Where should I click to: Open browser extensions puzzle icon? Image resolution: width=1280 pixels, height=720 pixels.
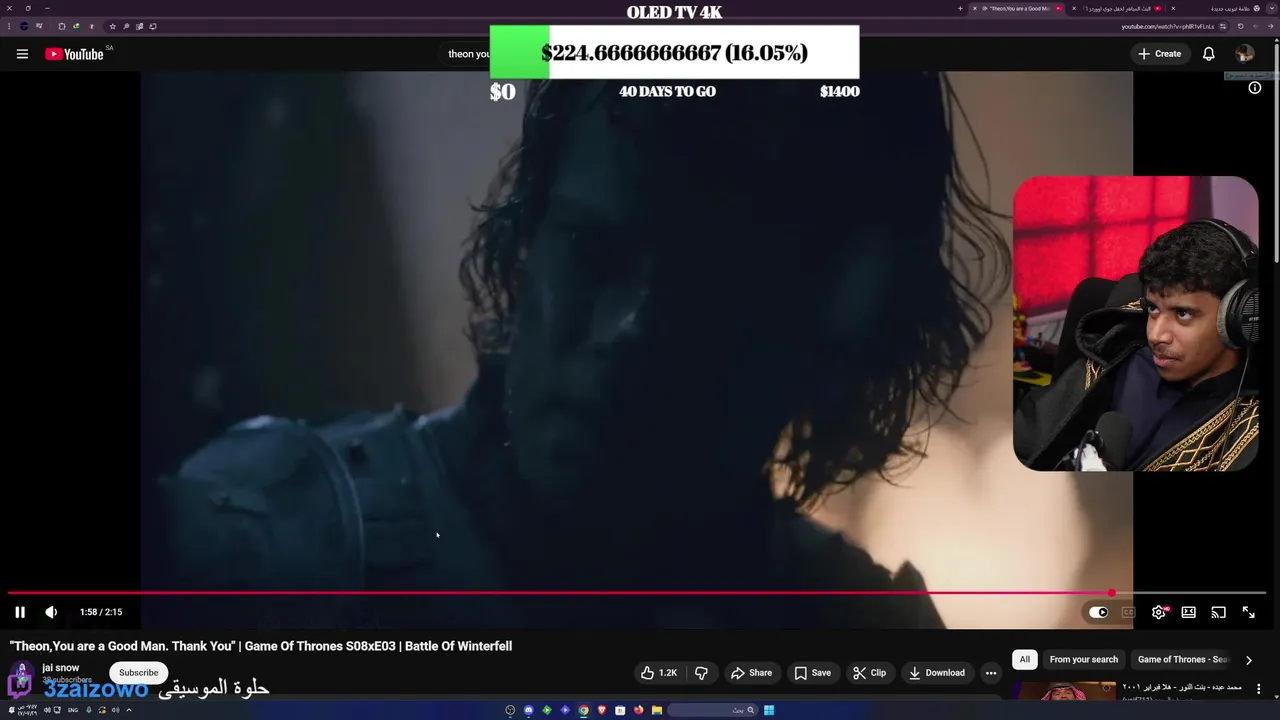point(61,26)
